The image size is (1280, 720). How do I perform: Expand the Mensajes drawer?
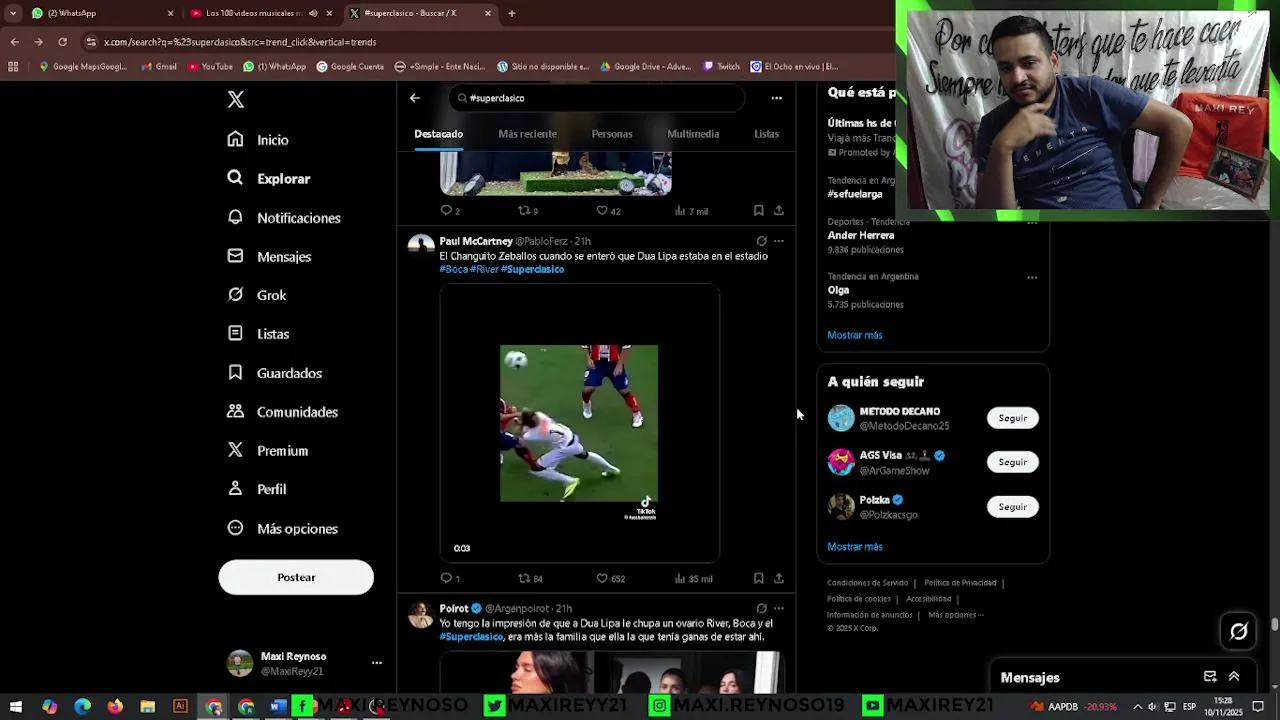click(x=1234, y=677)
